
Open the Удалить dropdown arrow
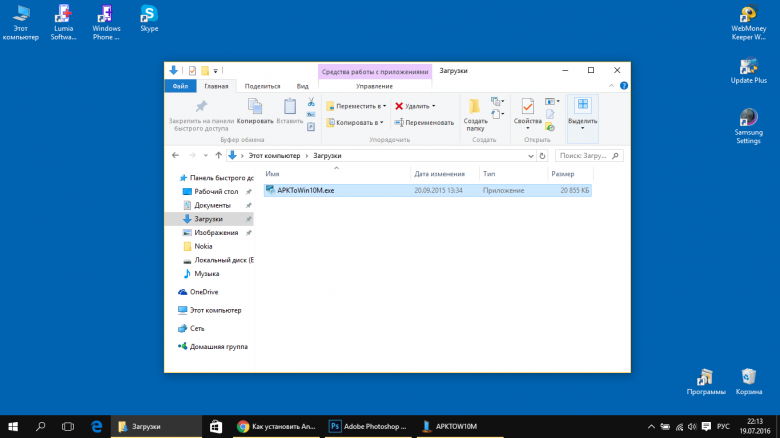(433, 106)
